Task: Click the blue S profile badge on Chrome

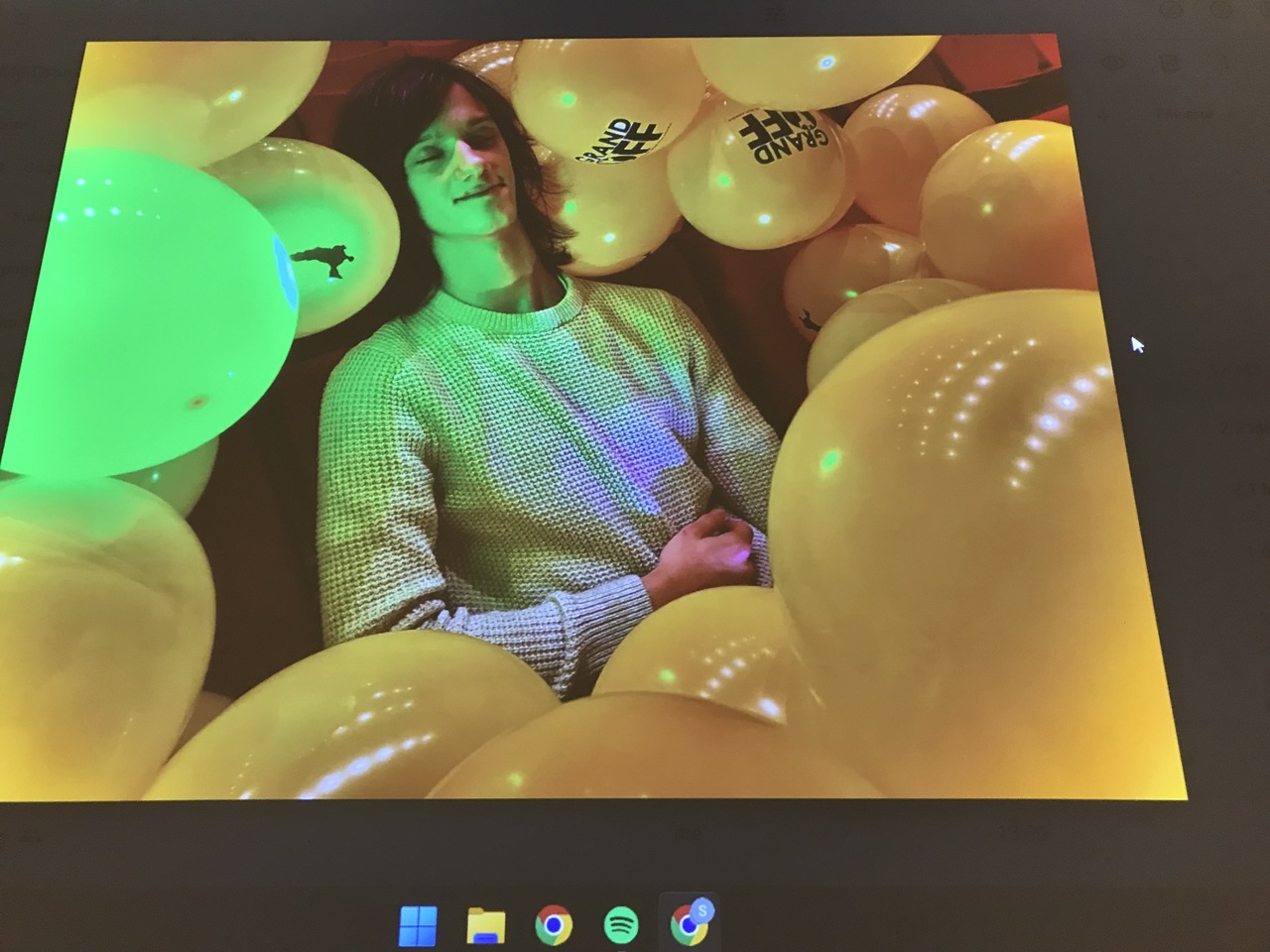Action: (x=703, y=909)
